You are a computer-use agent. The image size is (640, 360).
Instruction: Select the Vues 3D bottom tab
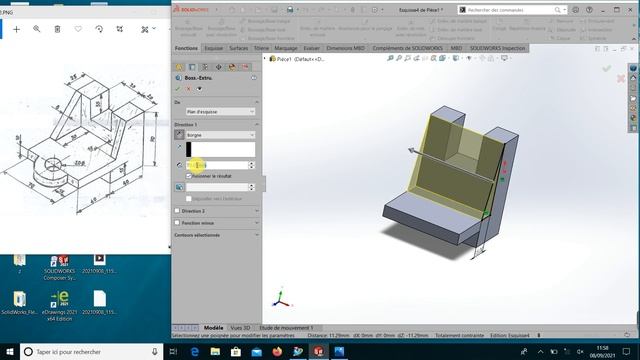(240, 328)
